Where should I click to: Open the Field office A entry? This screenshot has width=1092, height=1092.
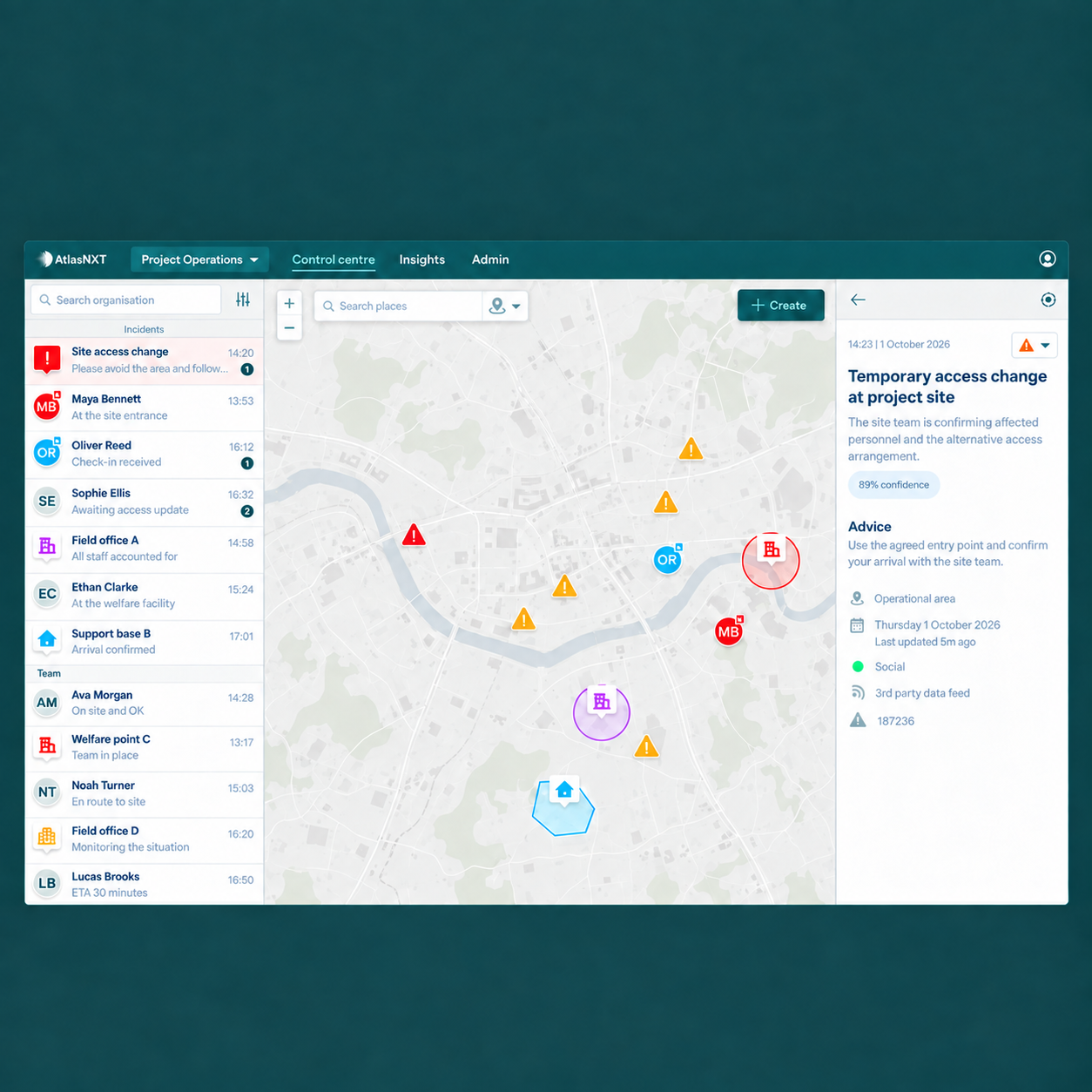(x=144, y=549)
